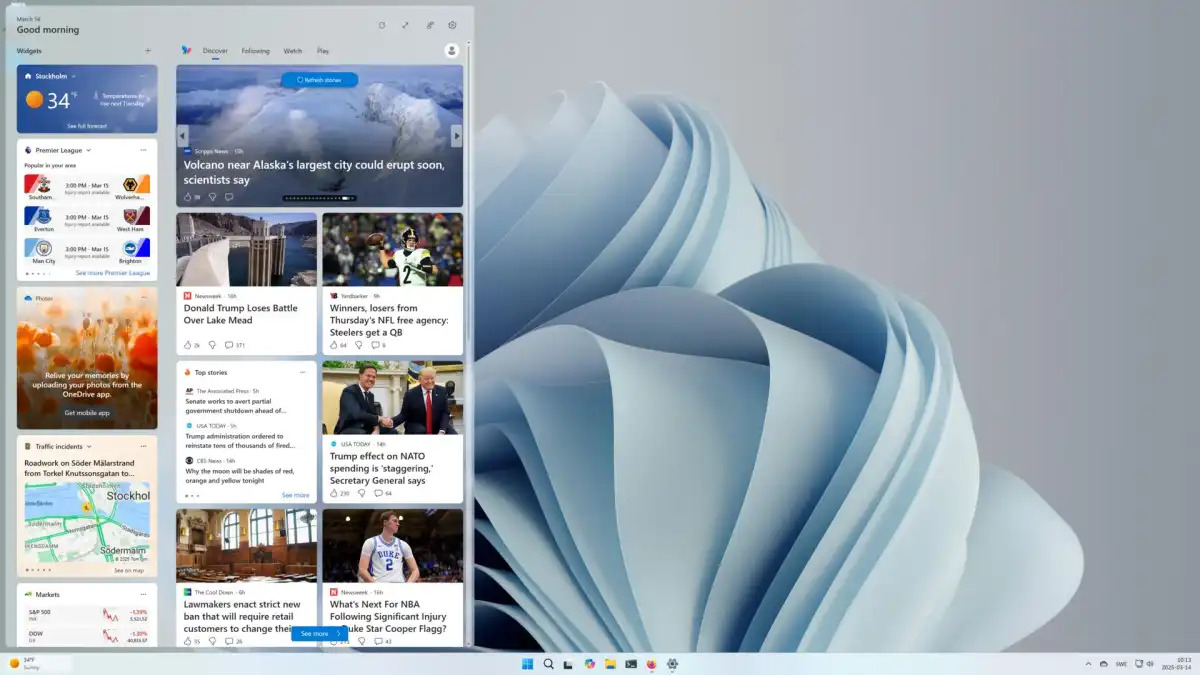Screen dimensions: 1200x675
Task: Open See full forecast in the weather widget
Action: pos(87,126)
